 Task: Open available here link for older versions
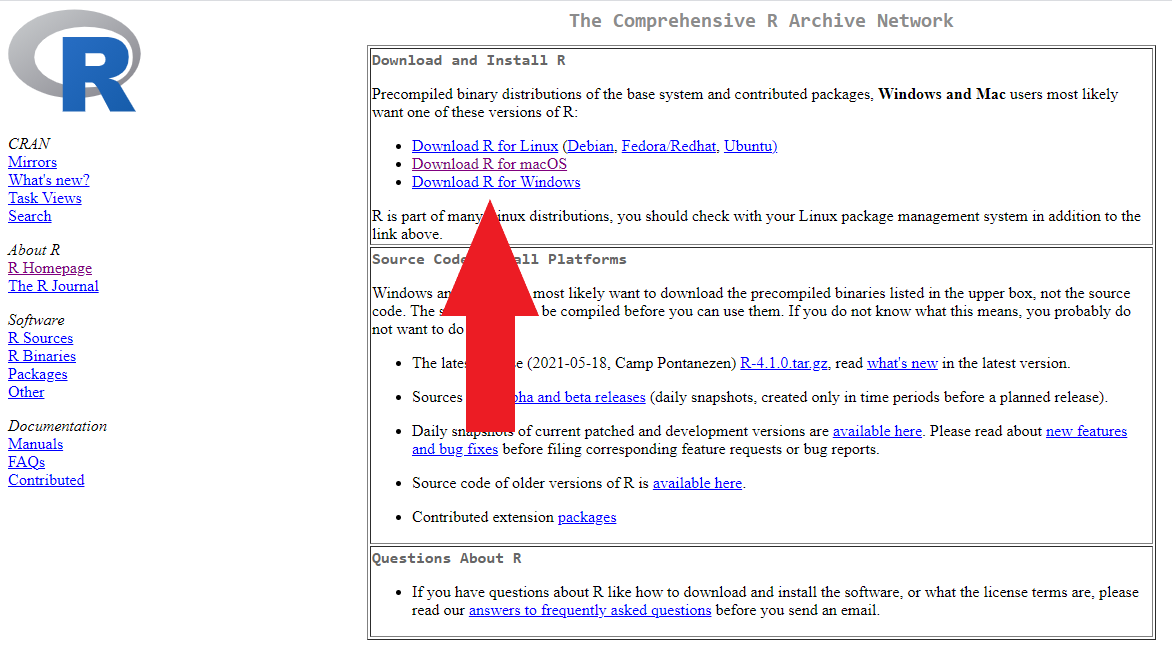point(697,483)
